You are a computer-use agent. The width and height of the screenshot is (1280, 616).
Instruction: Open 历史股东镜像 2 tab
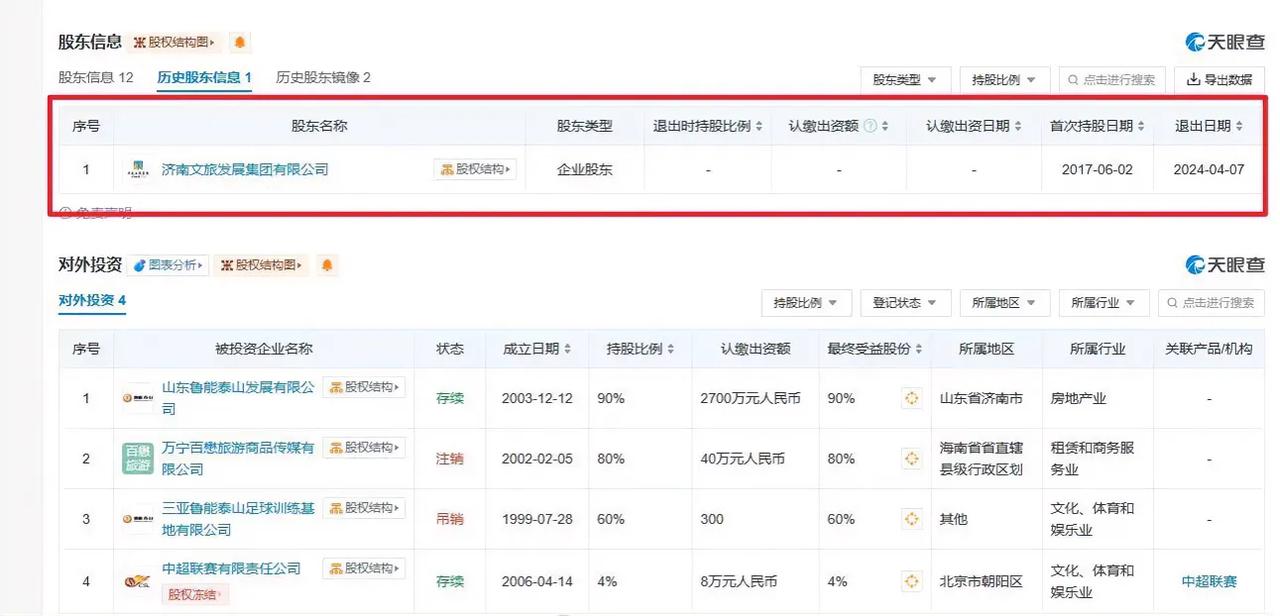323,77
